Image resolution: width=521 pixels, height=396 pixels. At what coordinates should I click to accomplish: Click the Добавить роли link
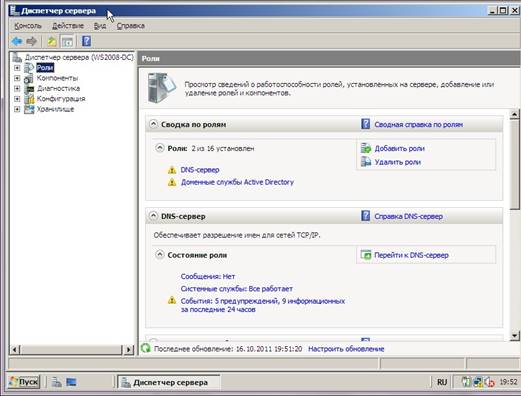(400, 148)
